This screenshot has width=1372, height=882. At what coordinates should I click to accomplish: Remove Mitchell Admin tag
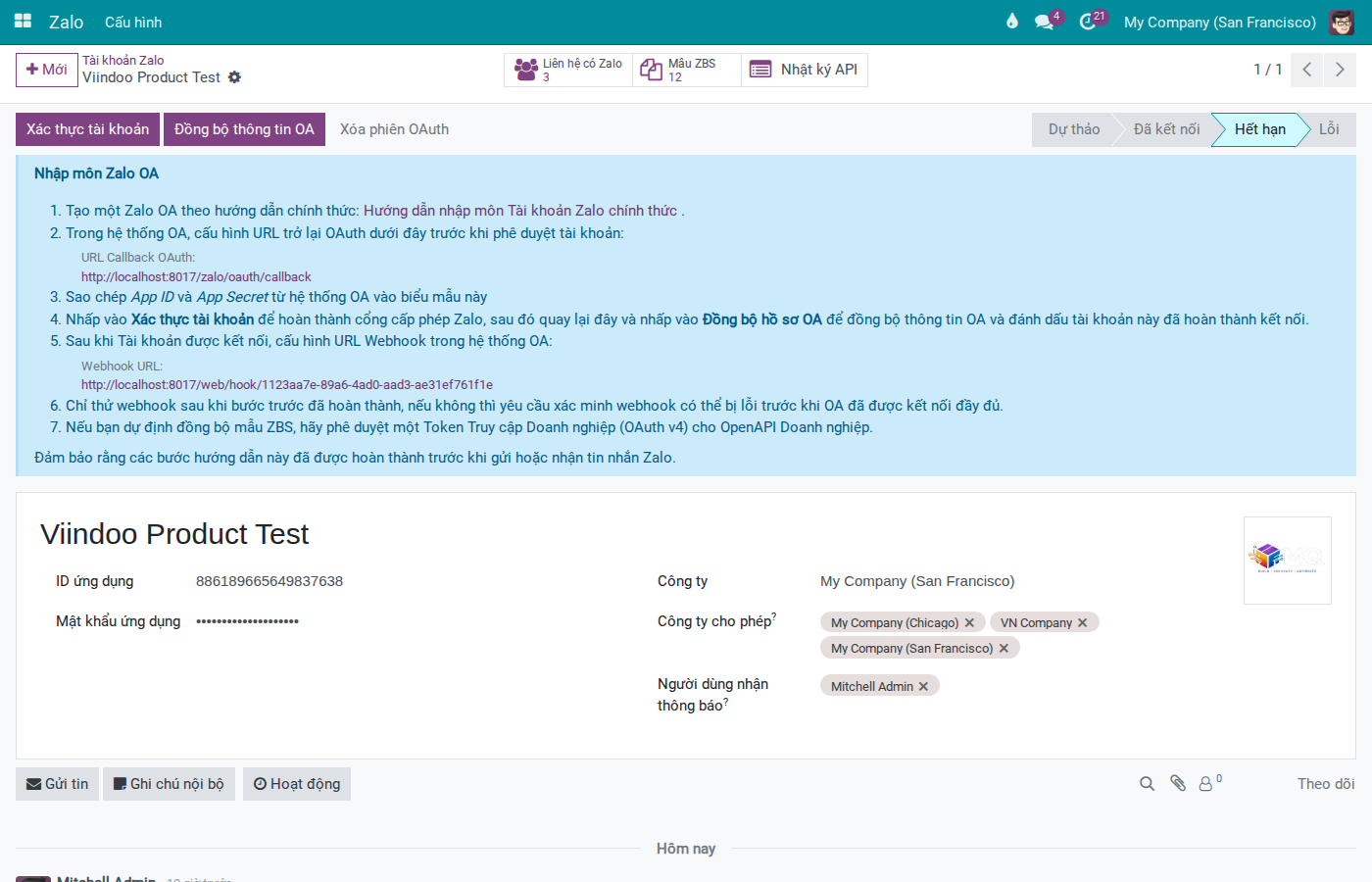click(x=923, y=687)
